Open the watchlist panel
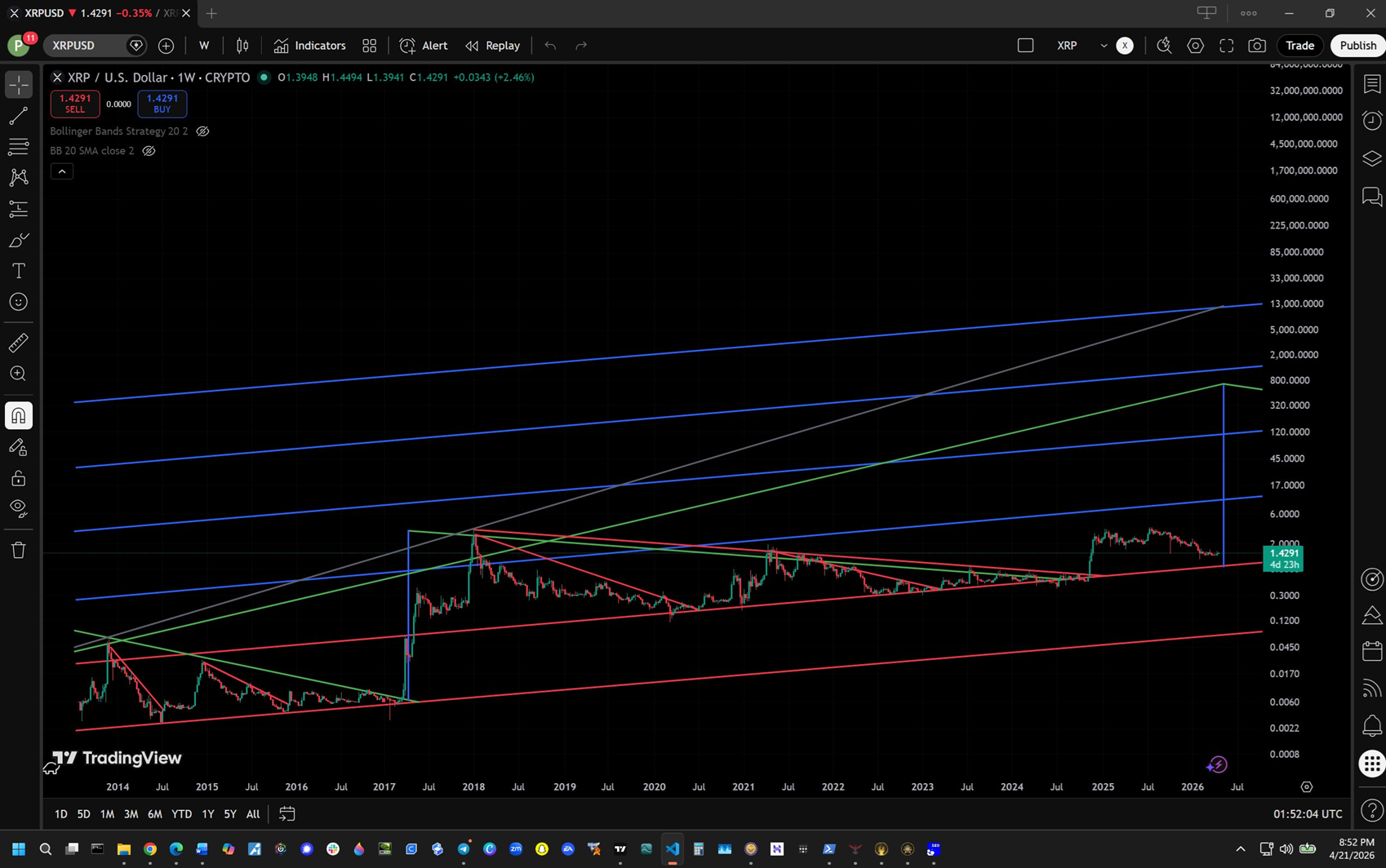 pyautogui.click(x=1372, y=84)
